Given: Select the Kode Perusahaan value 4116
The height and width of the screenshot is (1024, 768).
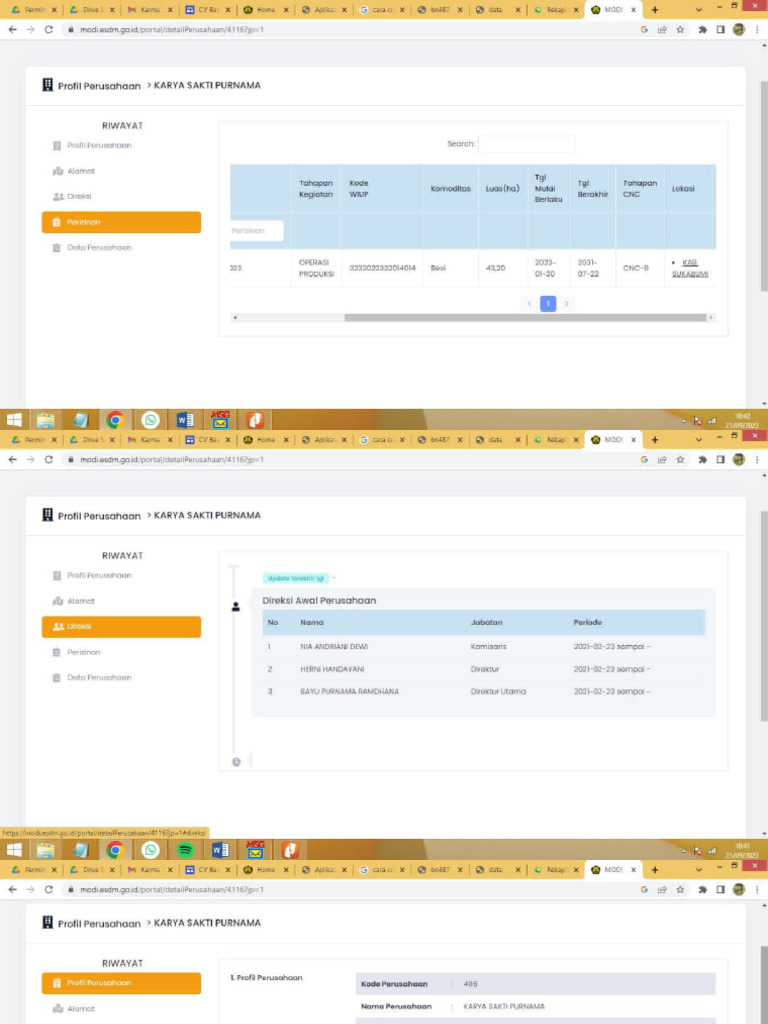Looking at the screenshot, I should [470, 984].
